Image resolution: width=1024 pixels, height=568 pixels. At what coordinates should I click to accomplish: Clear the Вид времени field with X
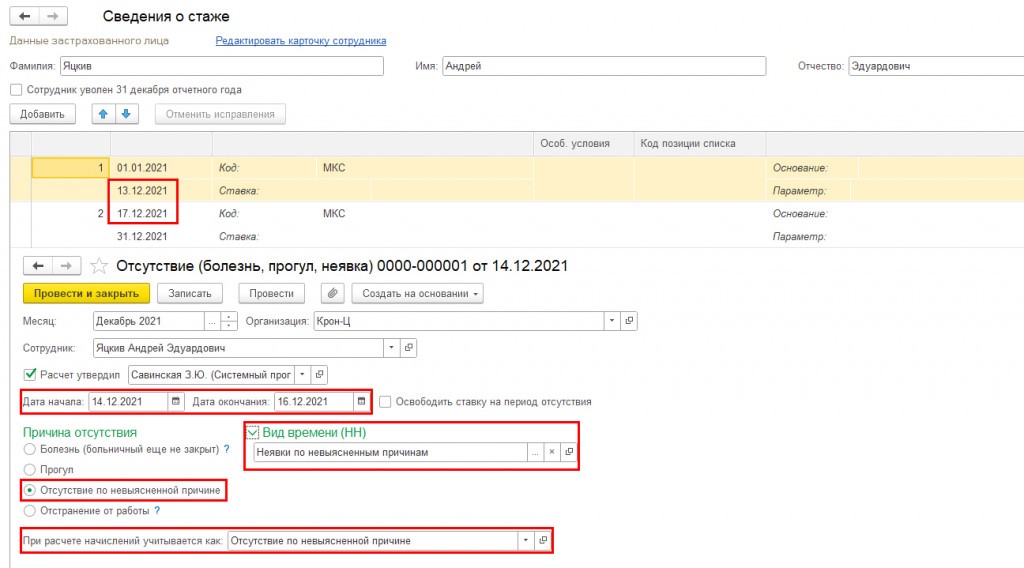click(x=551, y=452)
